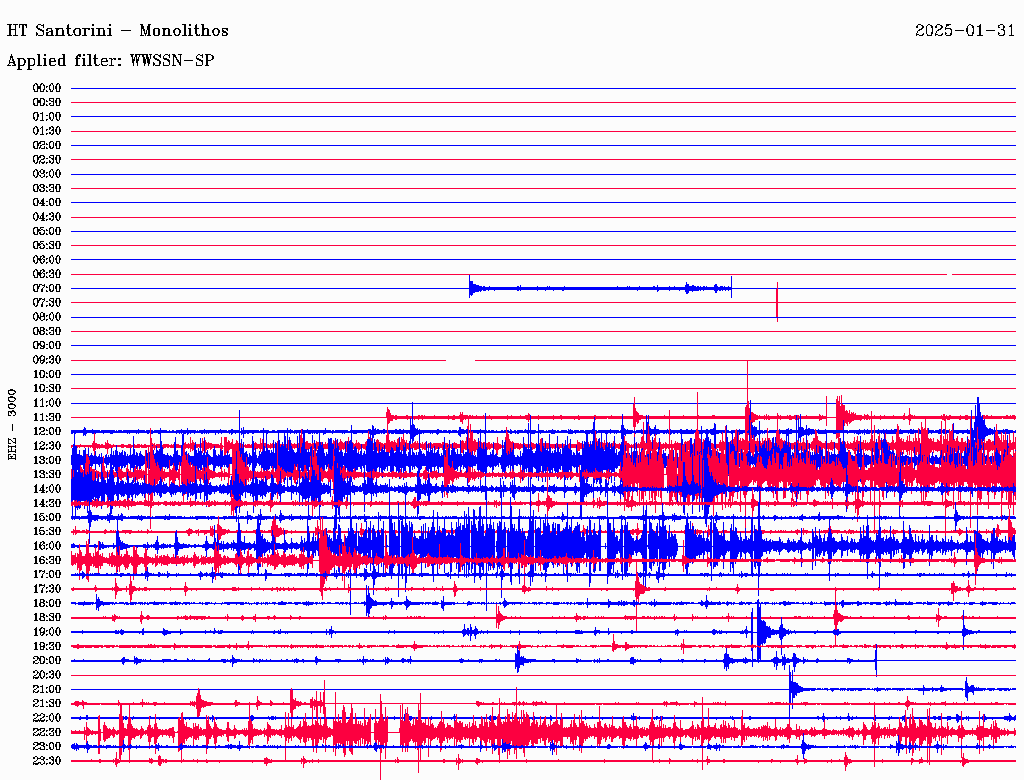Click the 14:00 time label
Image resolution: width=1024 pixels, height=780 pixels.
pos(47,489)
